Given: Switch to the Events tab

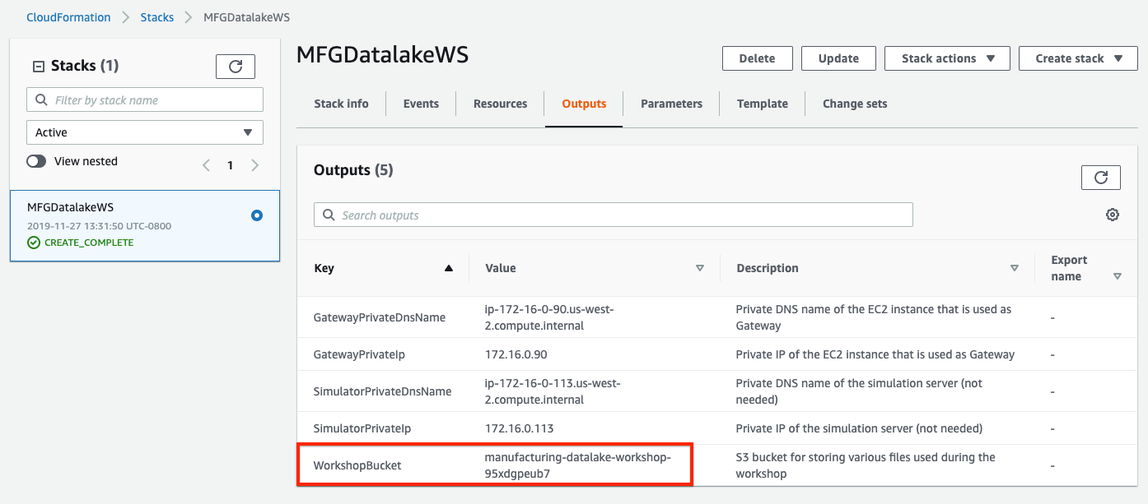Looking at the screenshot, I should 420,104.
